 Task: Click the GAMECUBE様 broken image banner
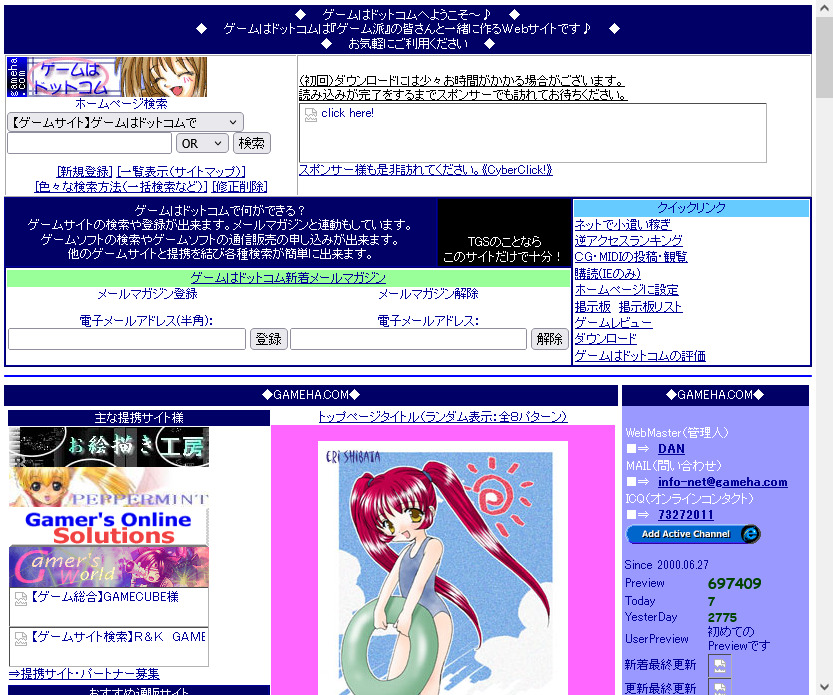coord(109,607)
